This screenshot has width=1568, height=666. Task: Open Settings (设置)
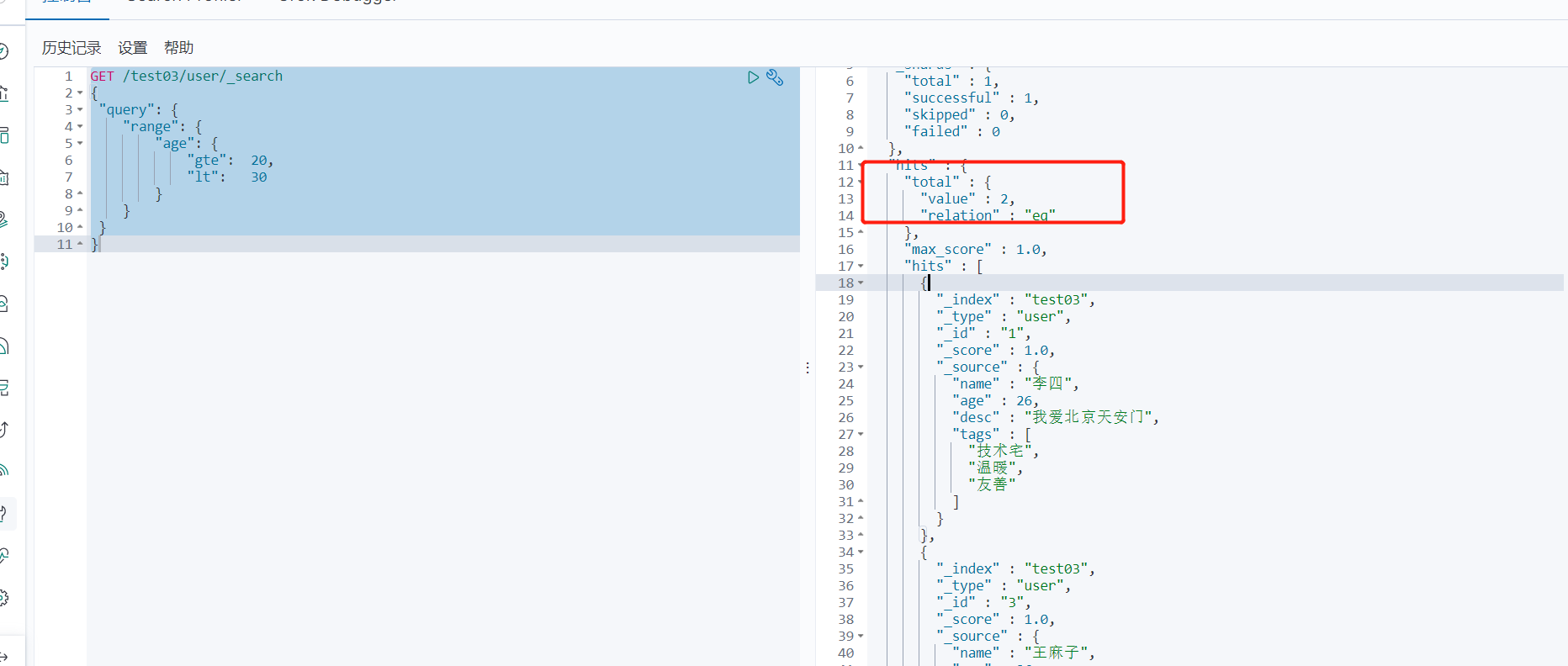tap(133, 48)
